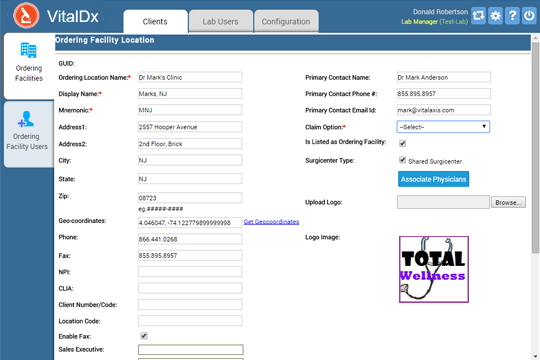Click the Total Wellness logo image
The image size is (540, 360).
point(434,269)
